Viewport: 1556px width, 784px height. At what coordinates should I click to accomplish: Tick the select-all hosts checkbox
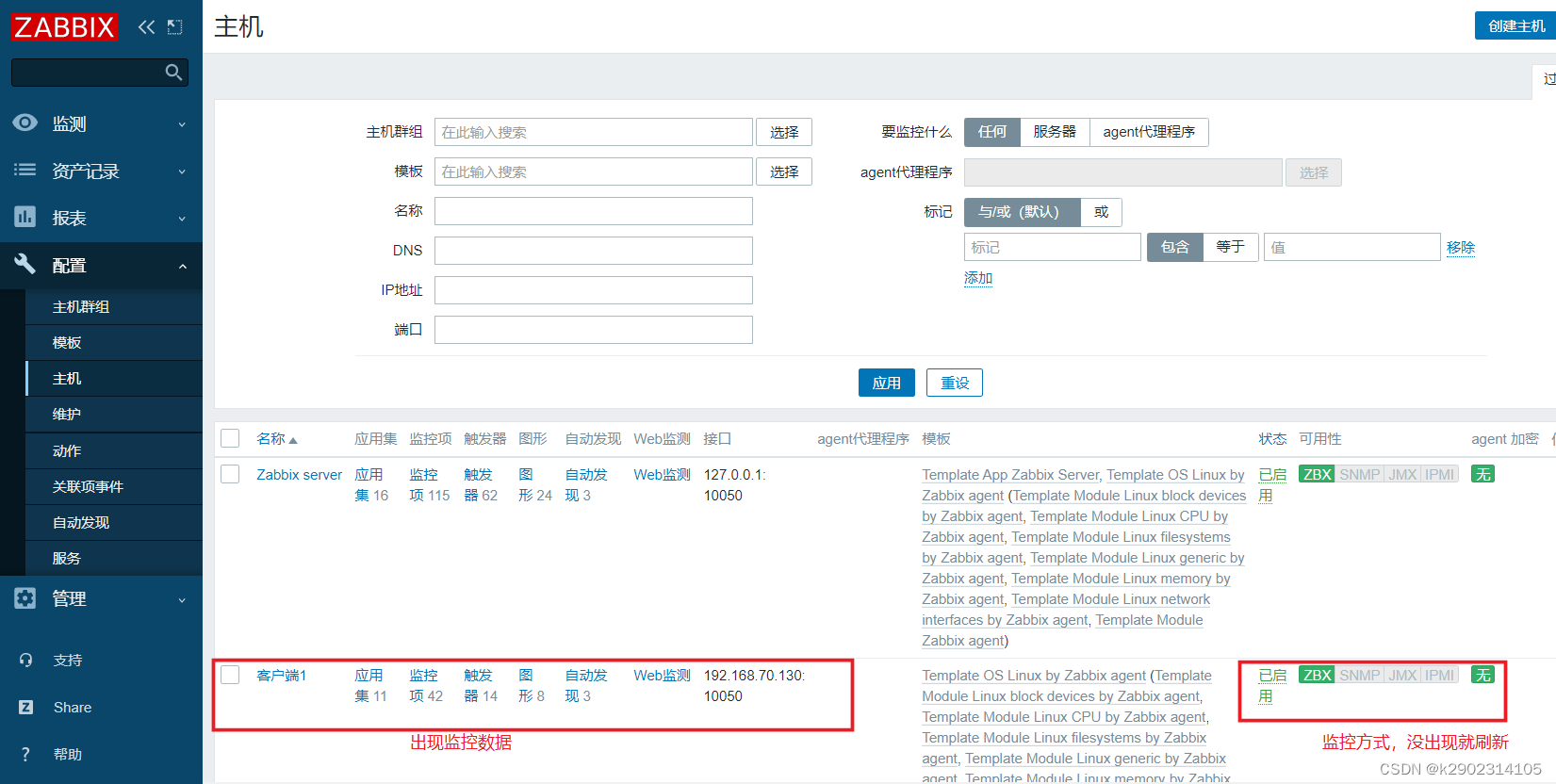(230, 438)
